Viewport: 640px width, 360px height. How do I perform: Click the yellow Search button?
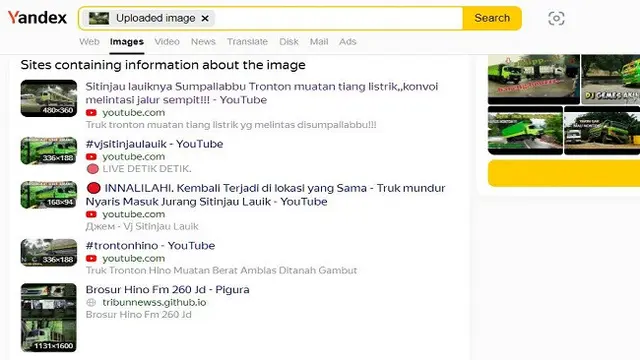492,18
